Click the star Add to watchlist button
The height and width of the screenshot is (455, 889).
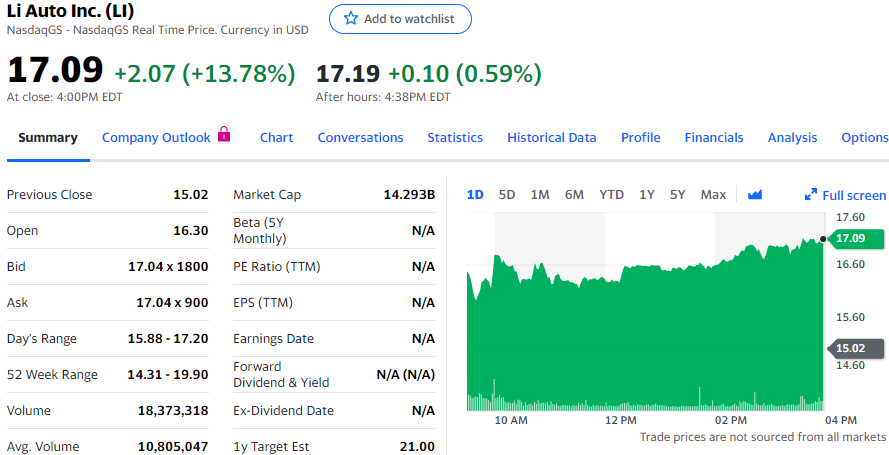click(x=400, y=19)
